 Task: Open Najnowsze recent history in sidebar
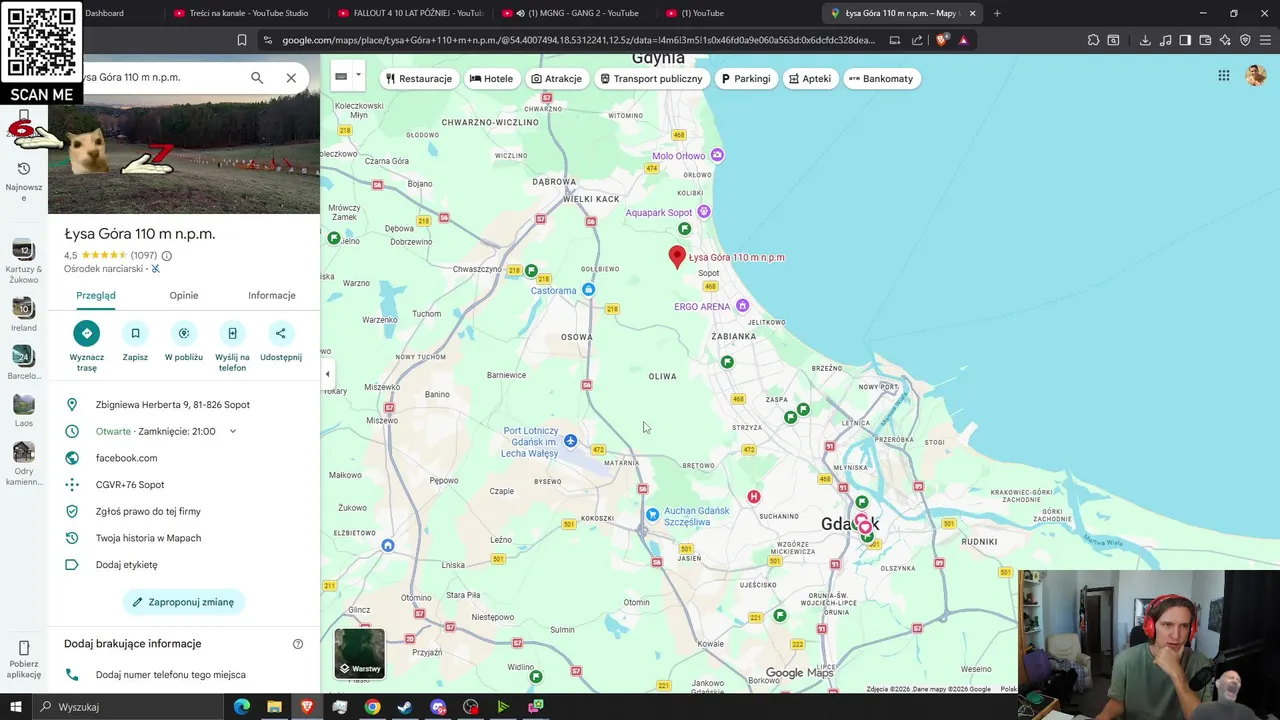coord(24,180)
